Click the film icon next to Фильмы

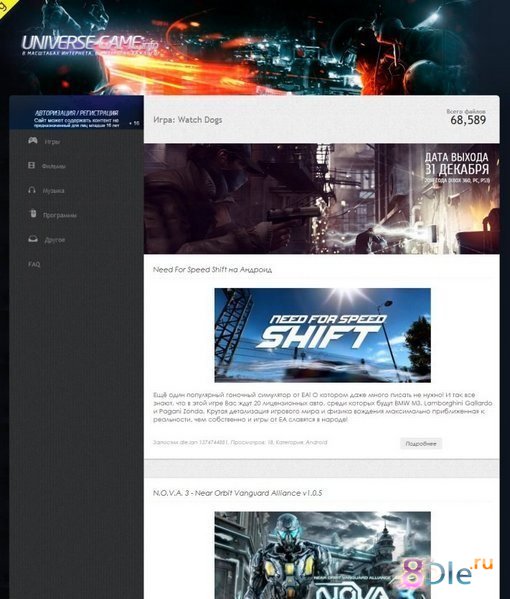(31, 165)
